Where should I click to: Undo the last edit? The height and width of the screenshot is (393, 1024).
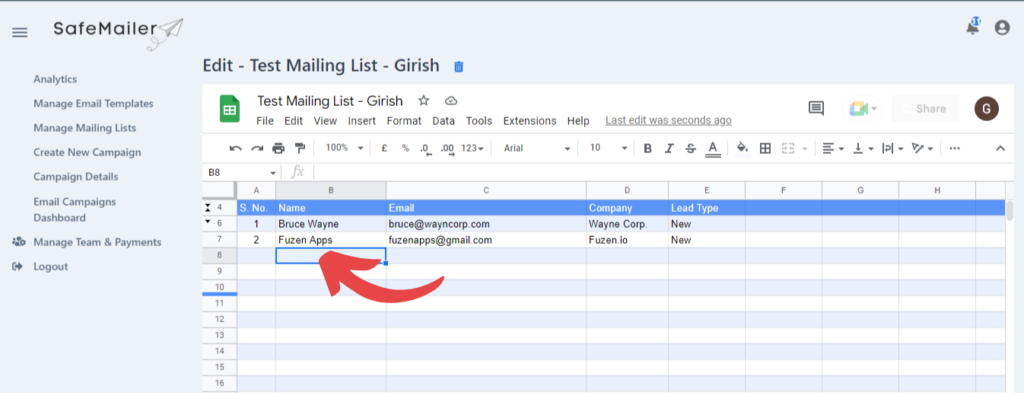tap(236, 148)
